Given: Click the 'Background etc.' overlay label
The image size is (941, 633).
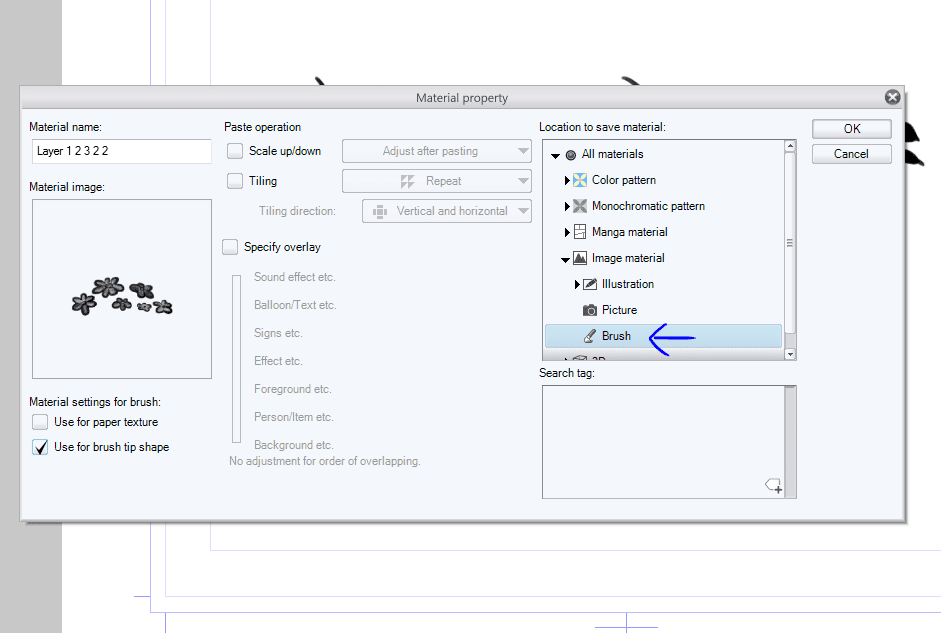Looking at the screenshot, I should click(293, 445).
